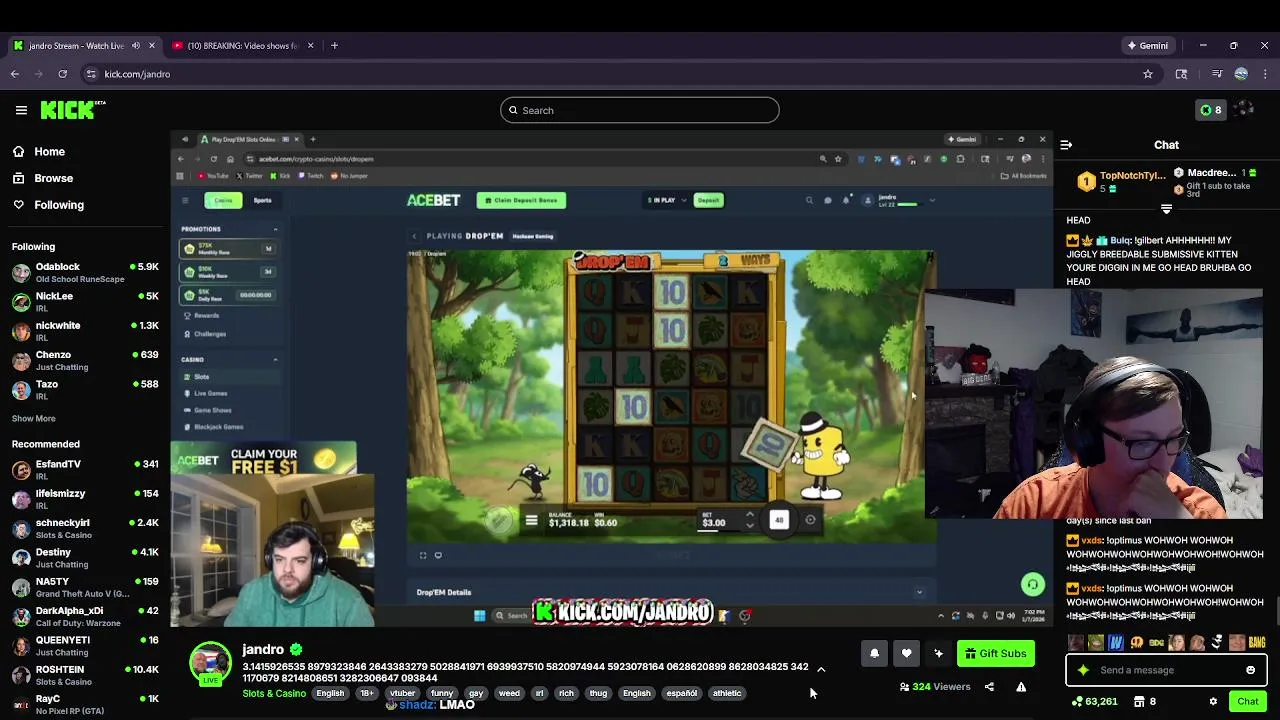Open the emoji picker in chat
Viewport: 1280px width, 720px height.
pos(1250,670)
